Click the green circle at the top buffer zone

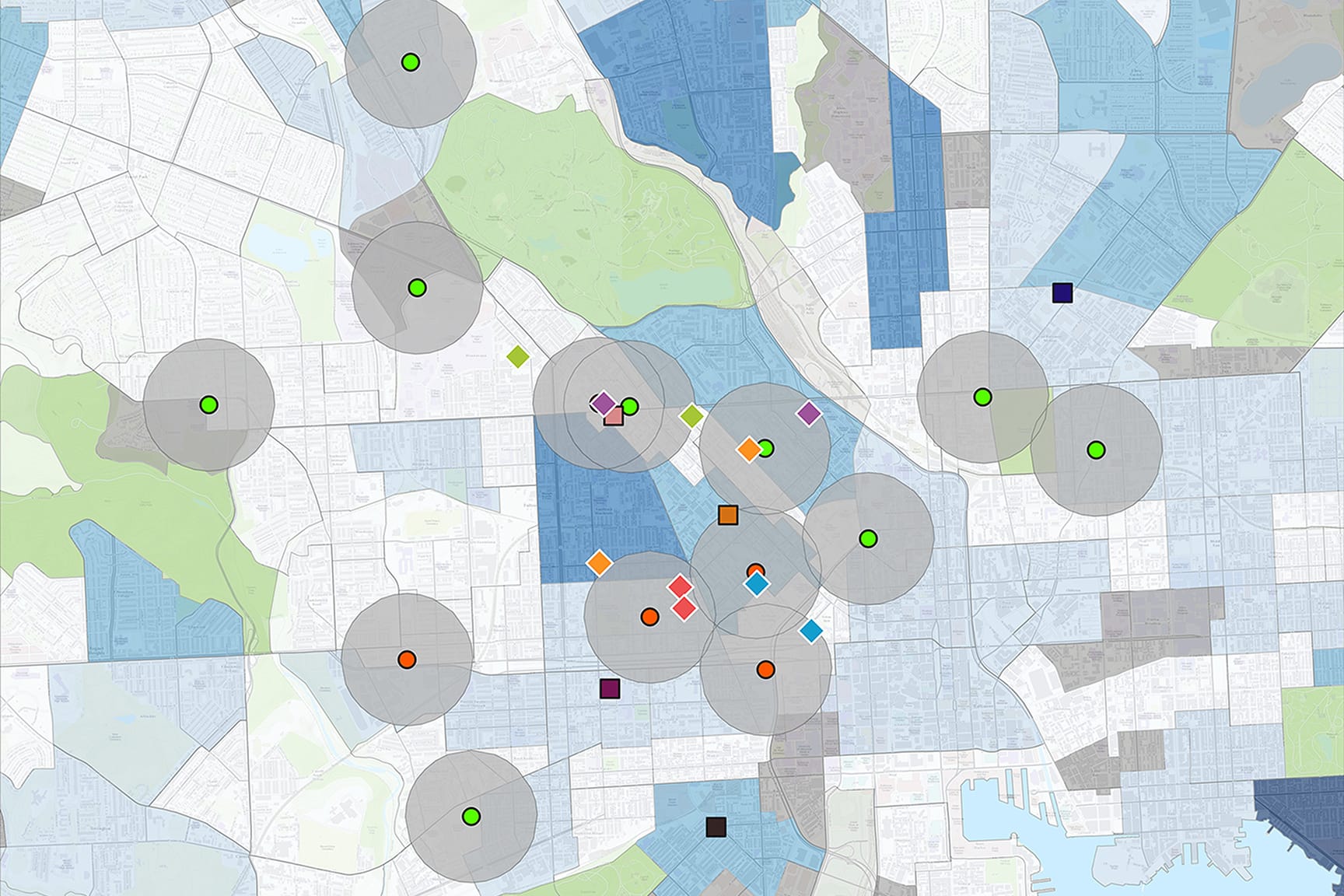pyautogui.click(x=410, y=64)
